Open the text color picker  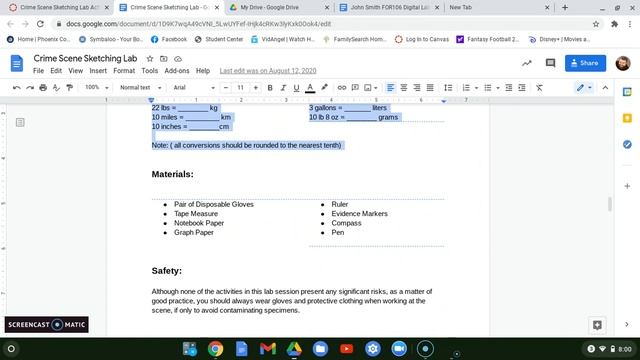[x=310, y=88]
